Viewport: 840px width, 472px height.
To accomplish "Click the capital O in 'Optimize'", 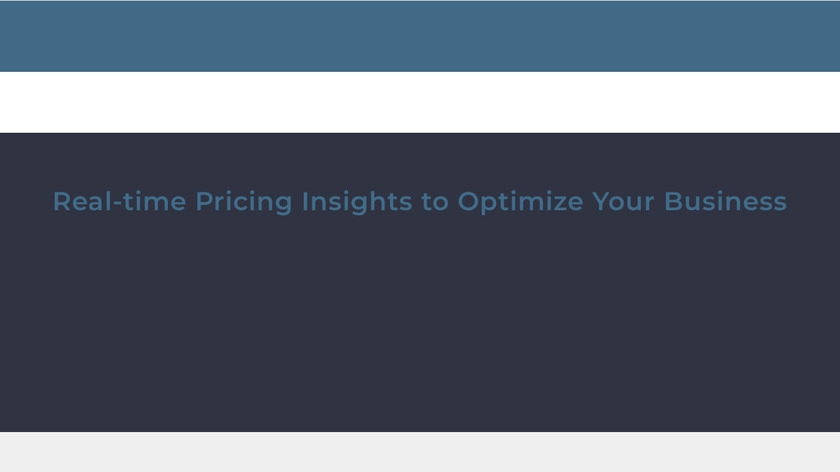I will (x=468, y=201).
